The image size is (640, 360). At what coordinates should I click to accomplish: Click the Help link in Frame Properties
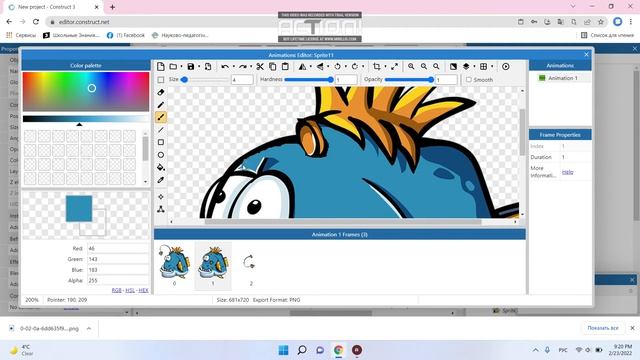567,172
